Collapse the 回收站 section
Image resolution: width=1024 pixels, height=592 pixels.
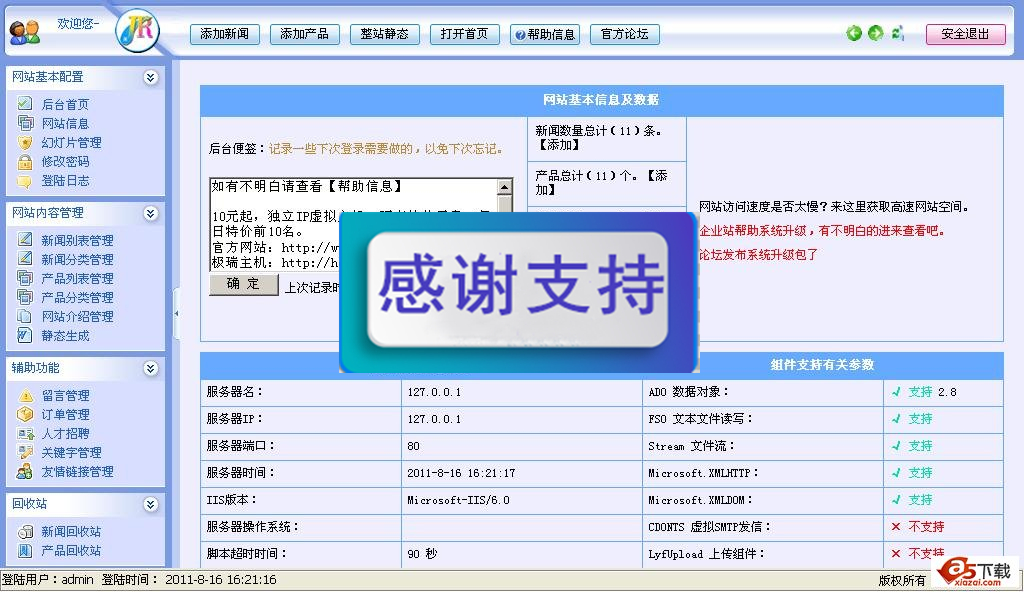point(150,504)
